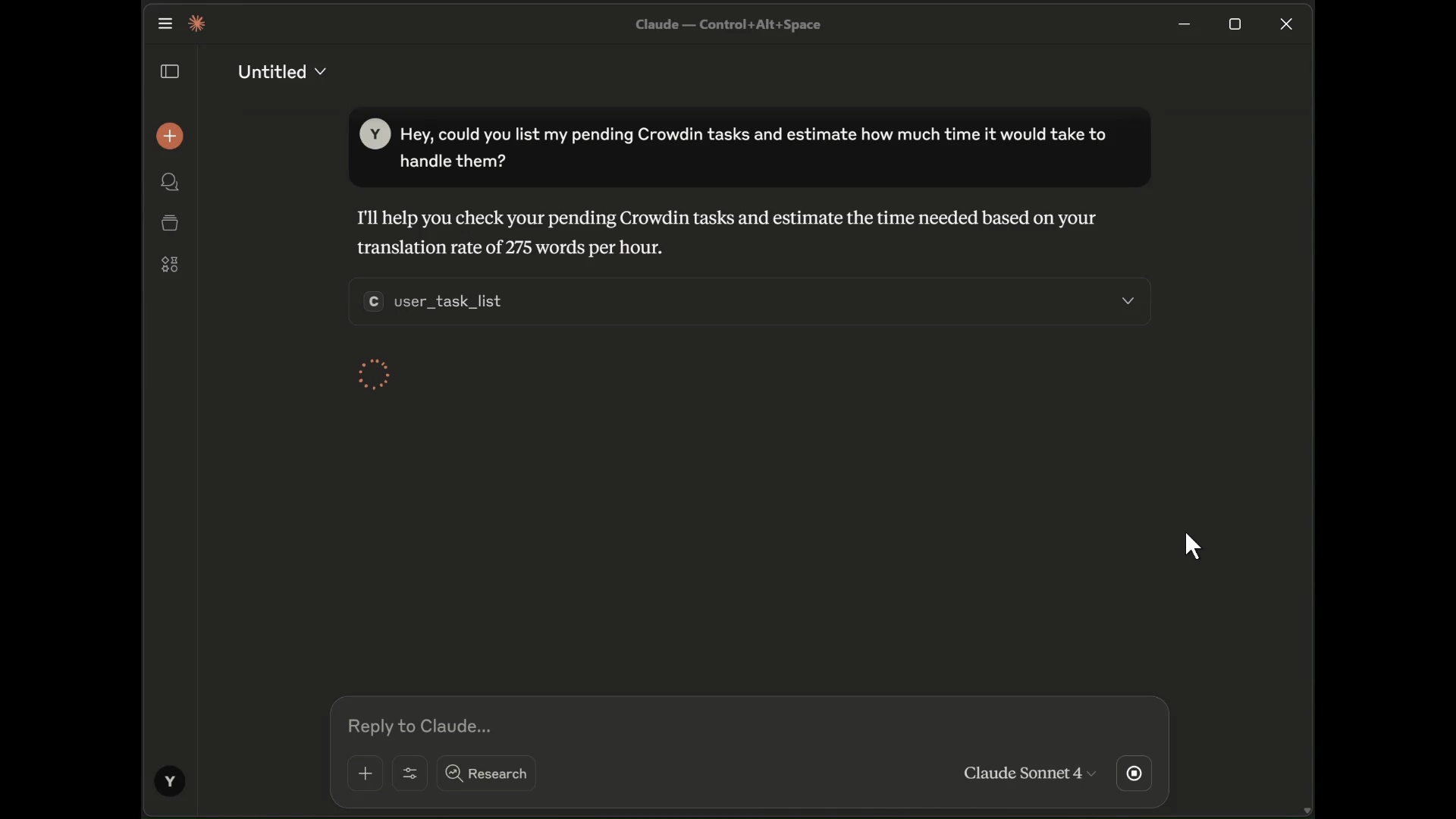Click the user's message about Crowdin tasks
Viewport: 1456px width, 819px height.
pos(754,148)
